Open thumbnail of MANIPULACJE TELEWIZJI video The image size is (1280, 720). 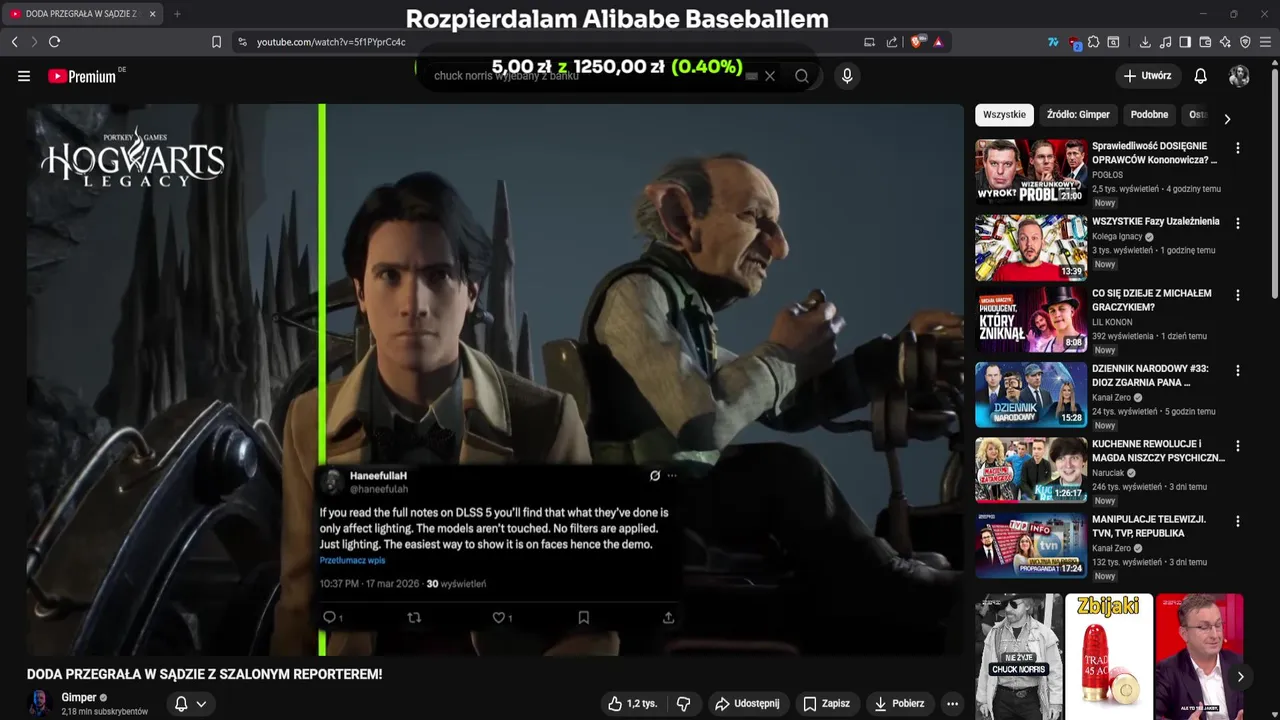(1031, 545)
